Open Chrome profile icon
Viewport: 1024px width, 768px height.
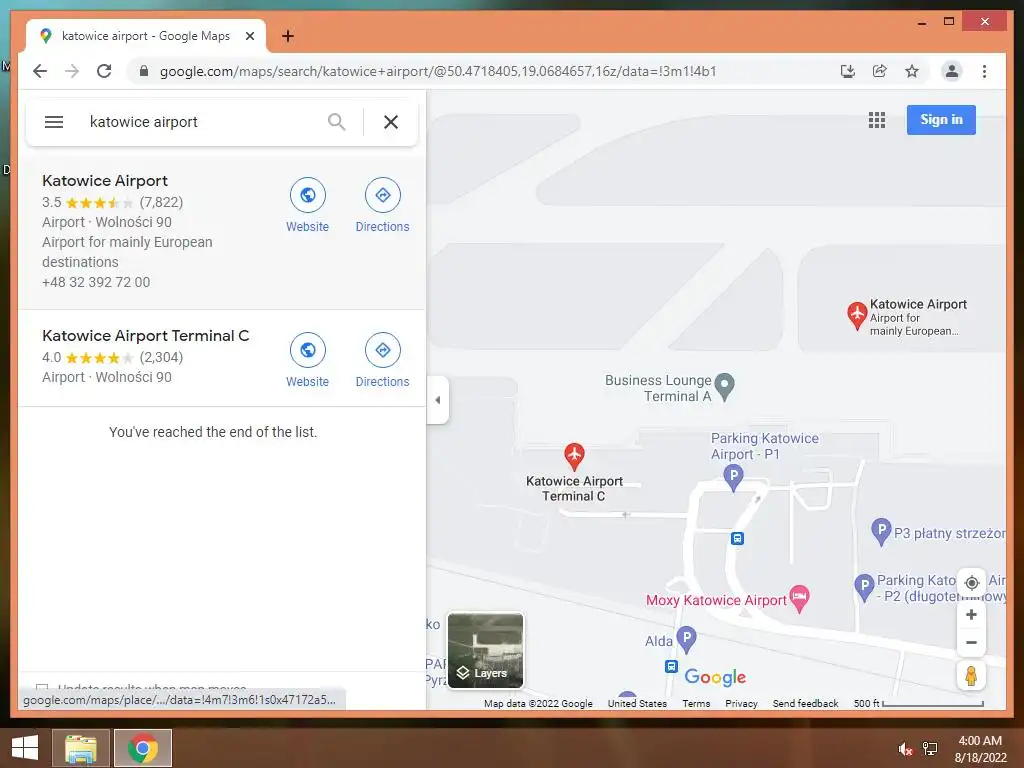pos(952,71)
